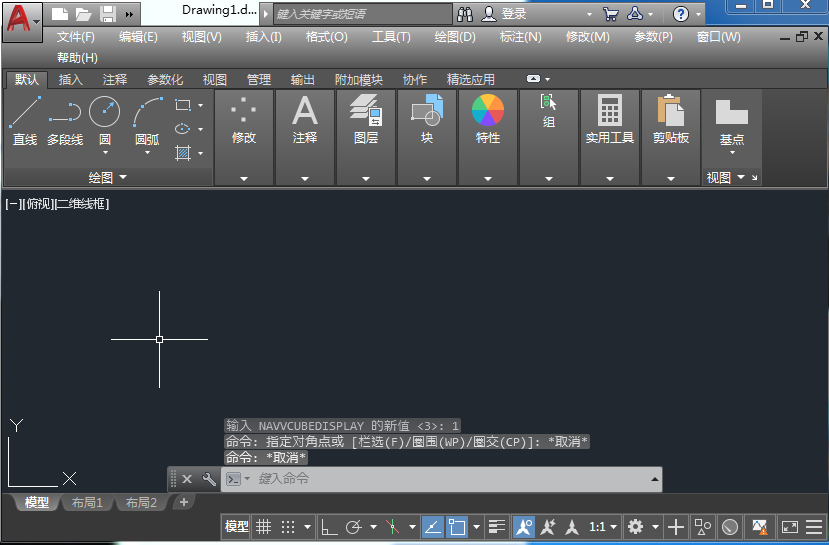This screenshot has width=829, height=545.
Task: Click the hatch fill tool icon
Action: point(182,153)
